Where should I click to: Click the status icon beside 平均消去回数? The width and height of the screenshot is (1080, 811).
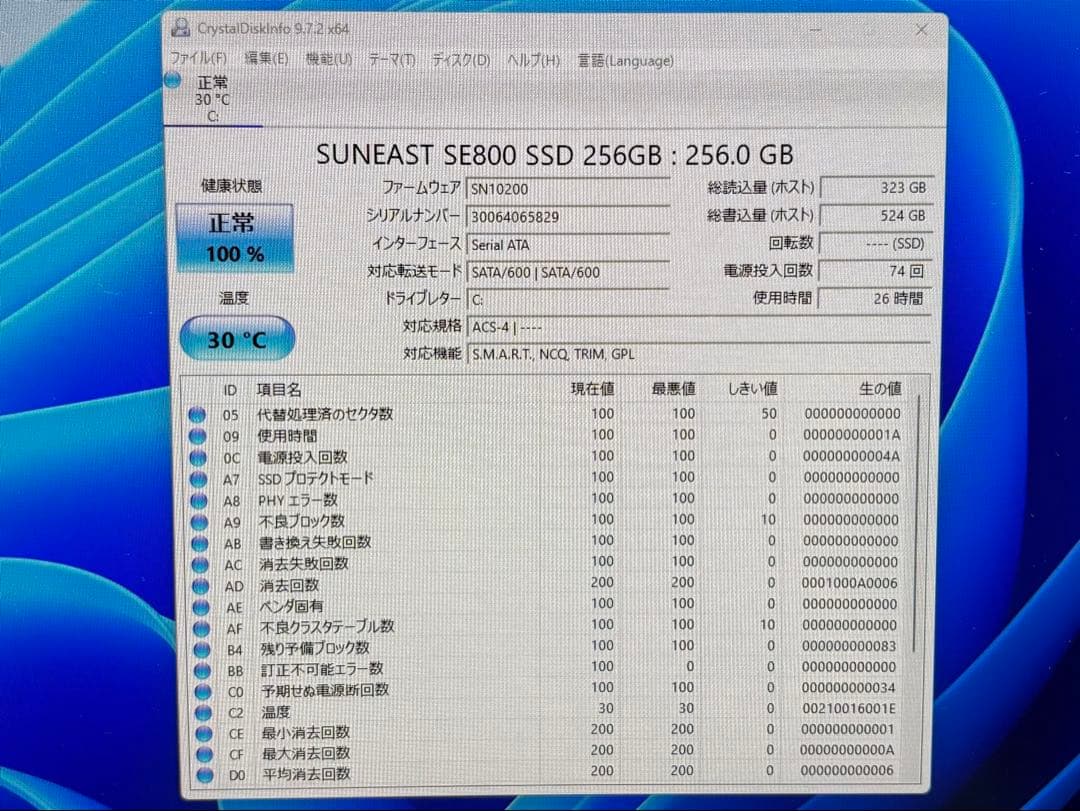click(x=197, y=774)
